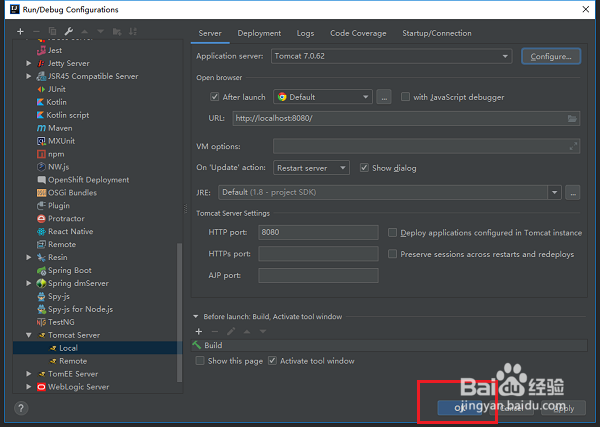Switch to the Deployment tab

pyautogui.click(x=259, y=33)
